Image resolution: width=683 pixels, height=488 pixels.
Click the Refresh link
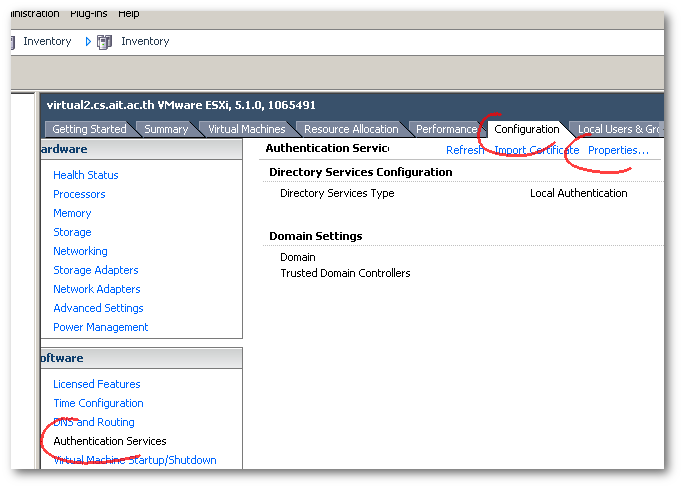465,150
